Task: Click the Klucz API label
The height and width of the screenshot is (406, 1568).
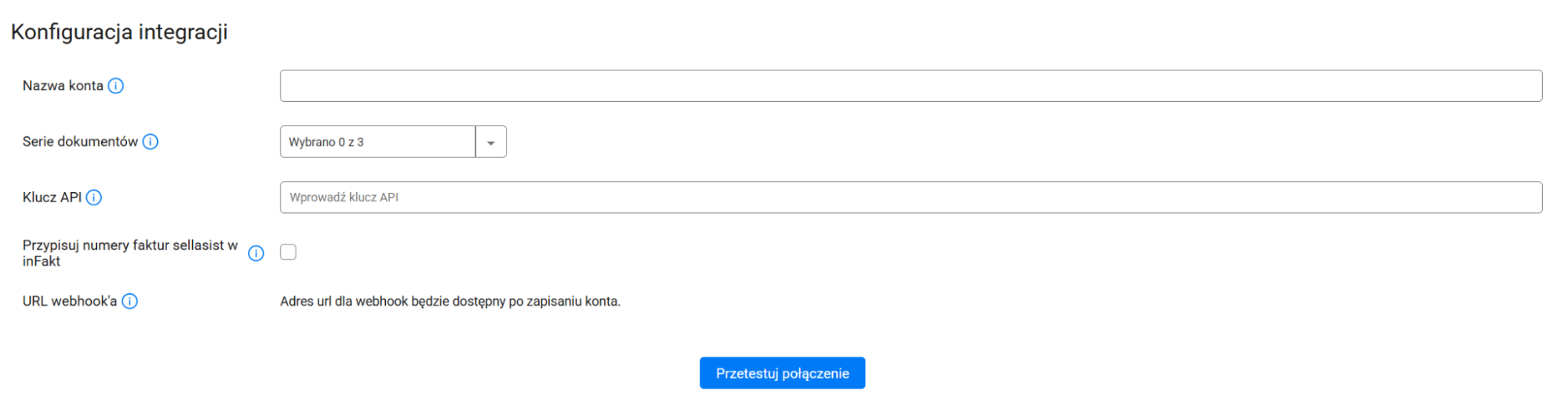Action: click(52, 198)
